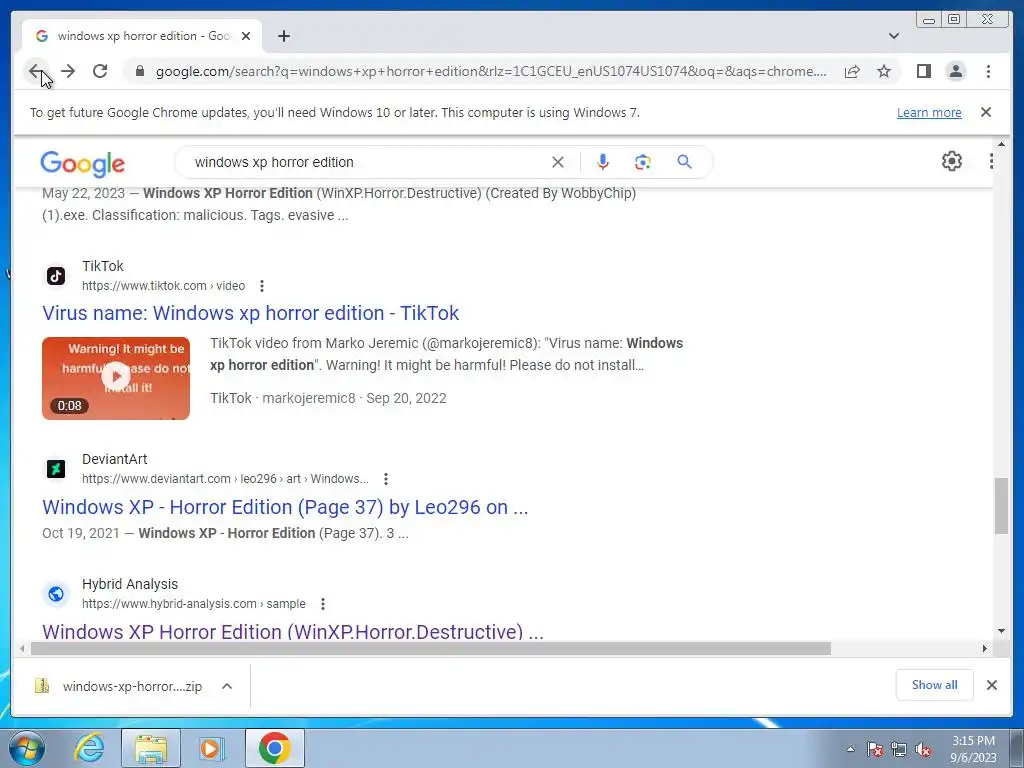Screen dimensions: 1024x768
Task: Click Show all downloads
Action: pyautogui.click(x=935, y=685)
